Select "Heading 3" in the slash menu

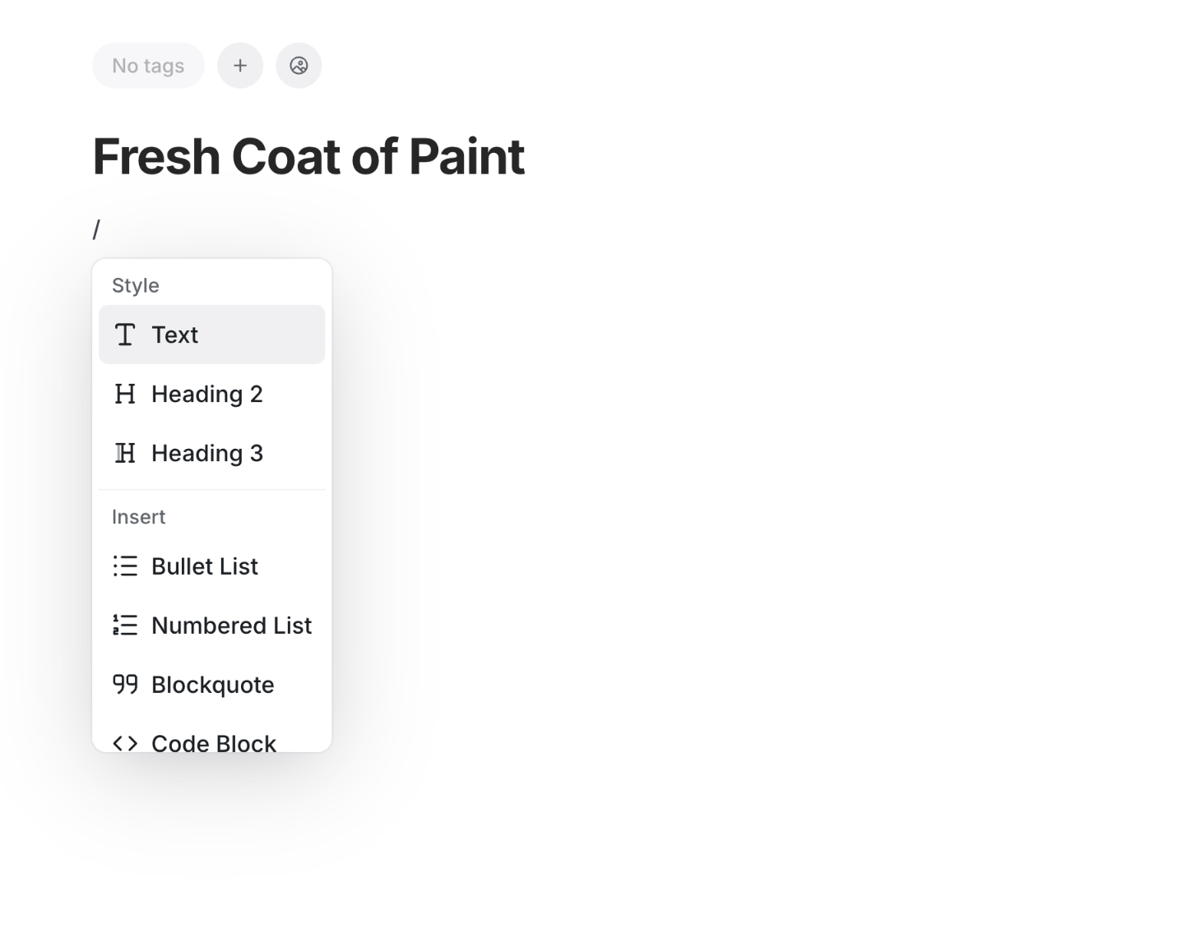[x=207, y=453]
